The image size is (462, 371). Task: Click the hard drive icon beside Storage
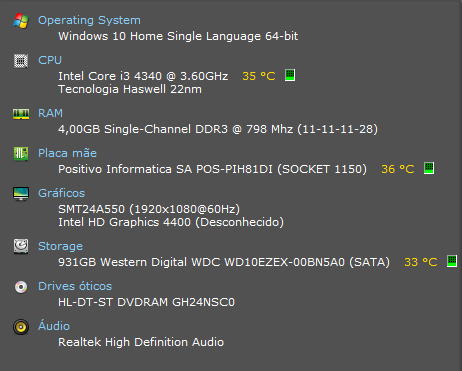(21, 247)
